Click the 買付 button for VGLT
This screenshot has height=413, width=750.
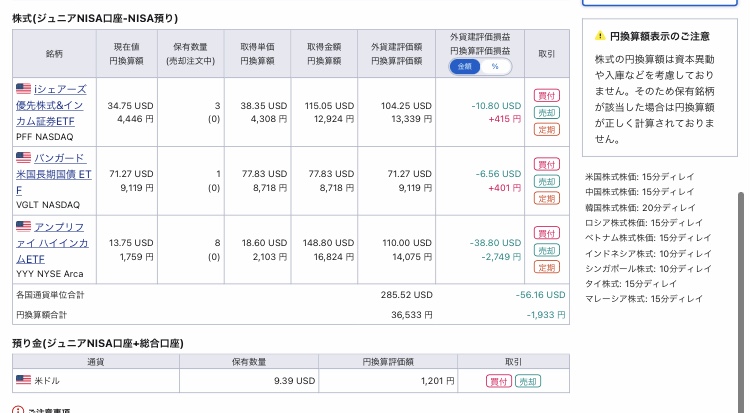coord(547,165)
